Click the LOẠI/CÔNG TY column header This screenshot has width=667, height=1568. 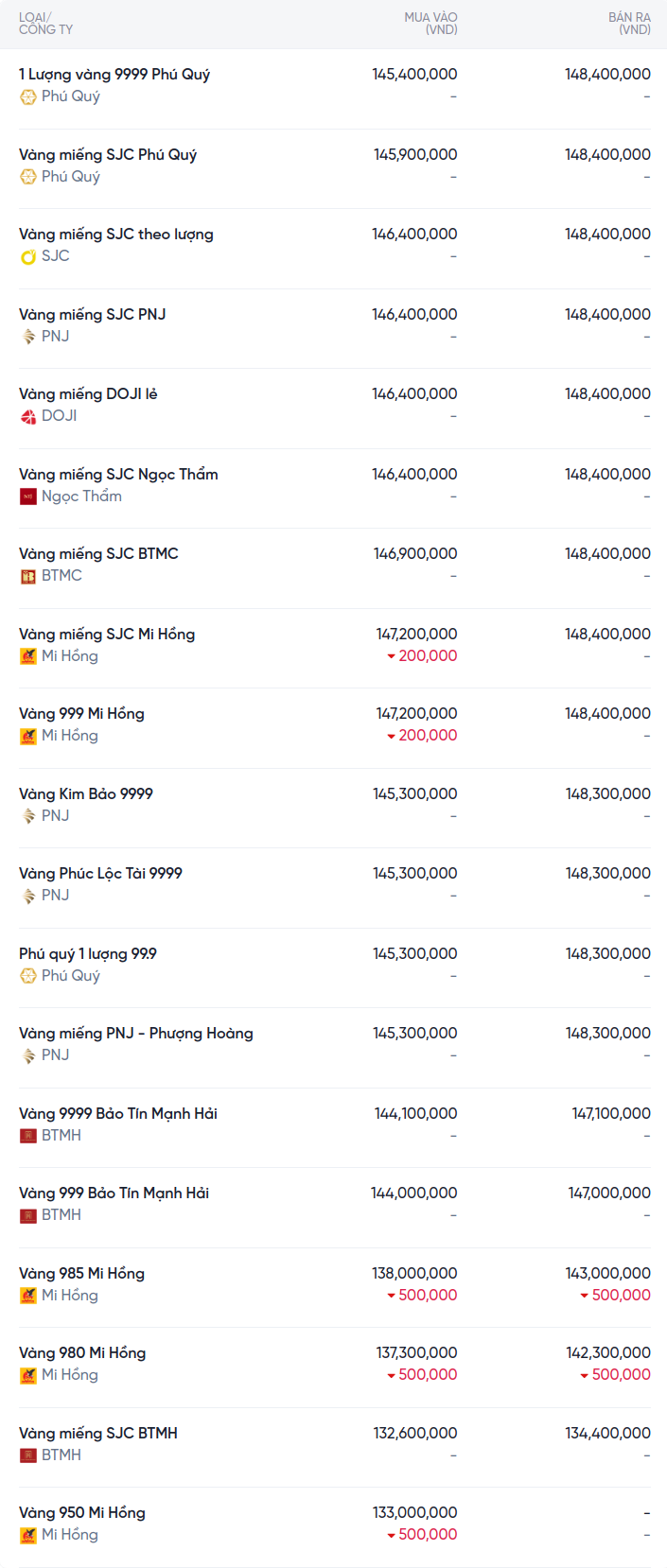[x=45, y=24]
